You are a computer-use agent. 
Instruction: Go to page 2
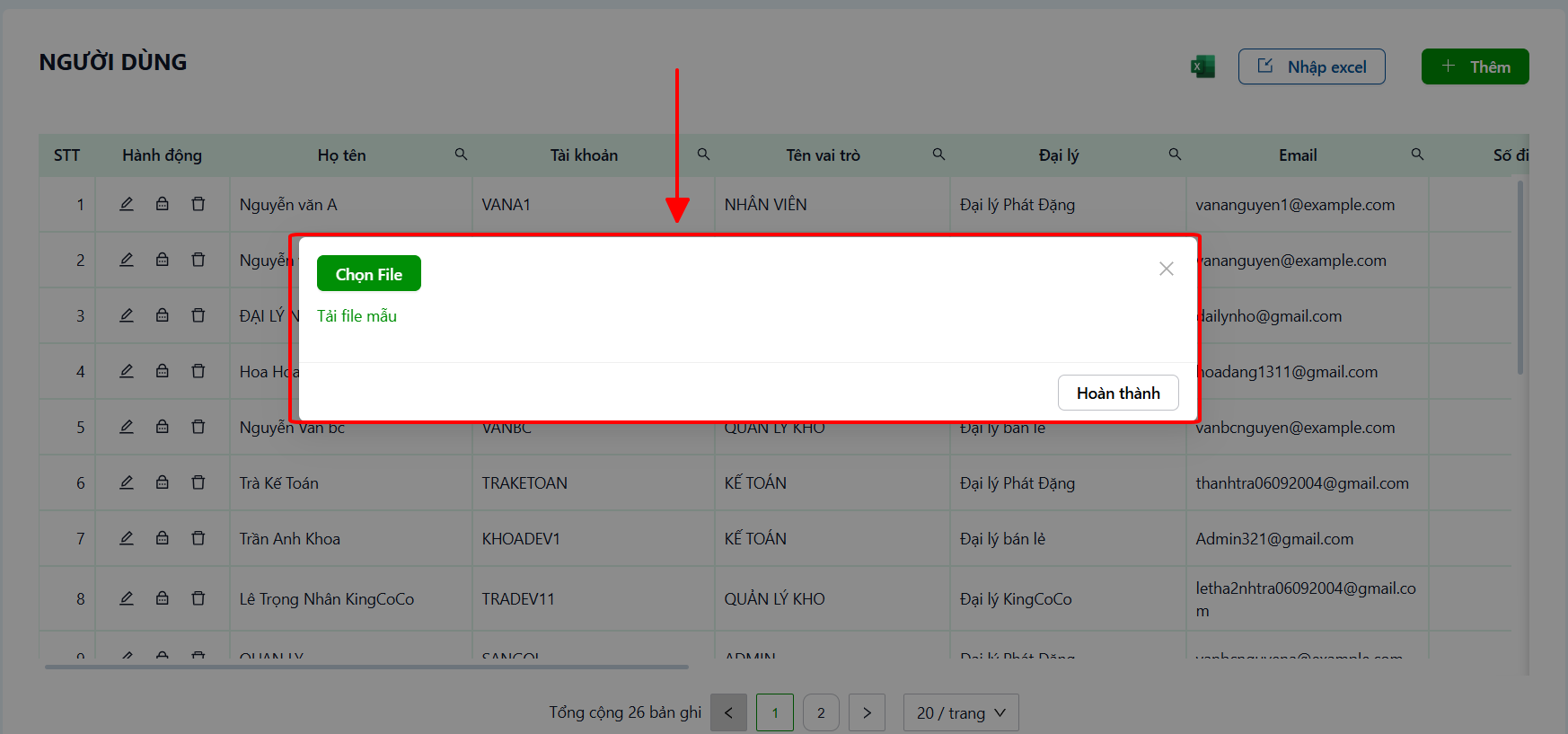821,712
